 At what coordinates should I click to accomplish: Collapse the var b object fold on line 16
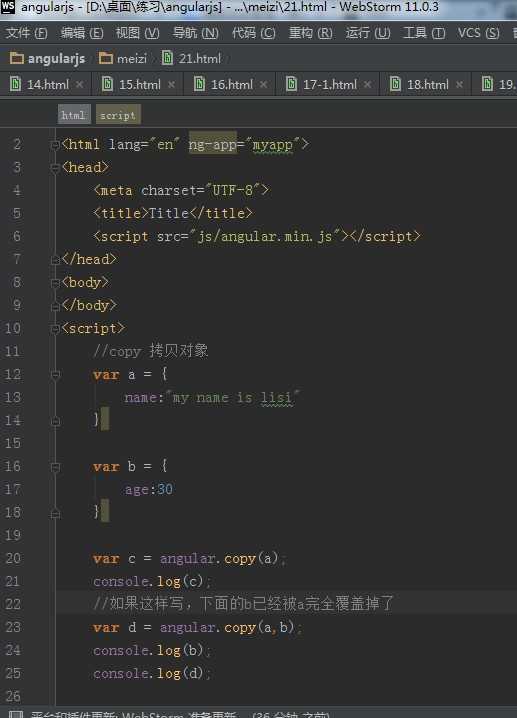55,467
